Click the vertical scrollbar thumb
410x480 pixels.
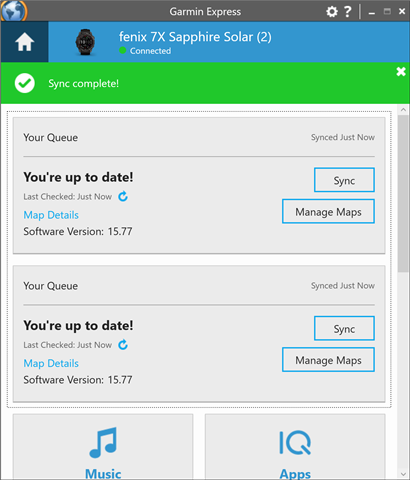403,194
